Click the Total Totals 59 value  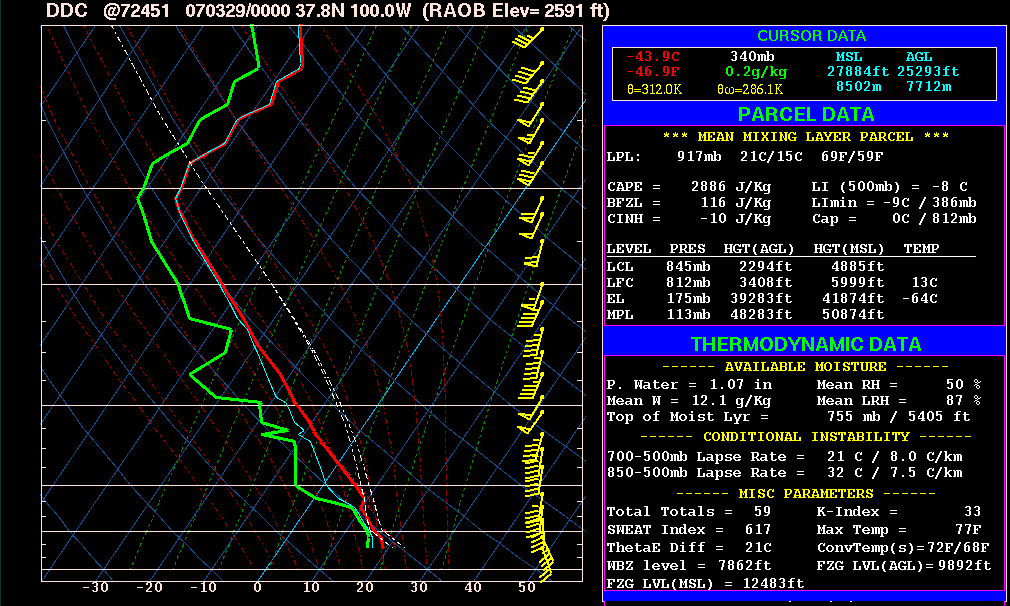tap(762, 512)
